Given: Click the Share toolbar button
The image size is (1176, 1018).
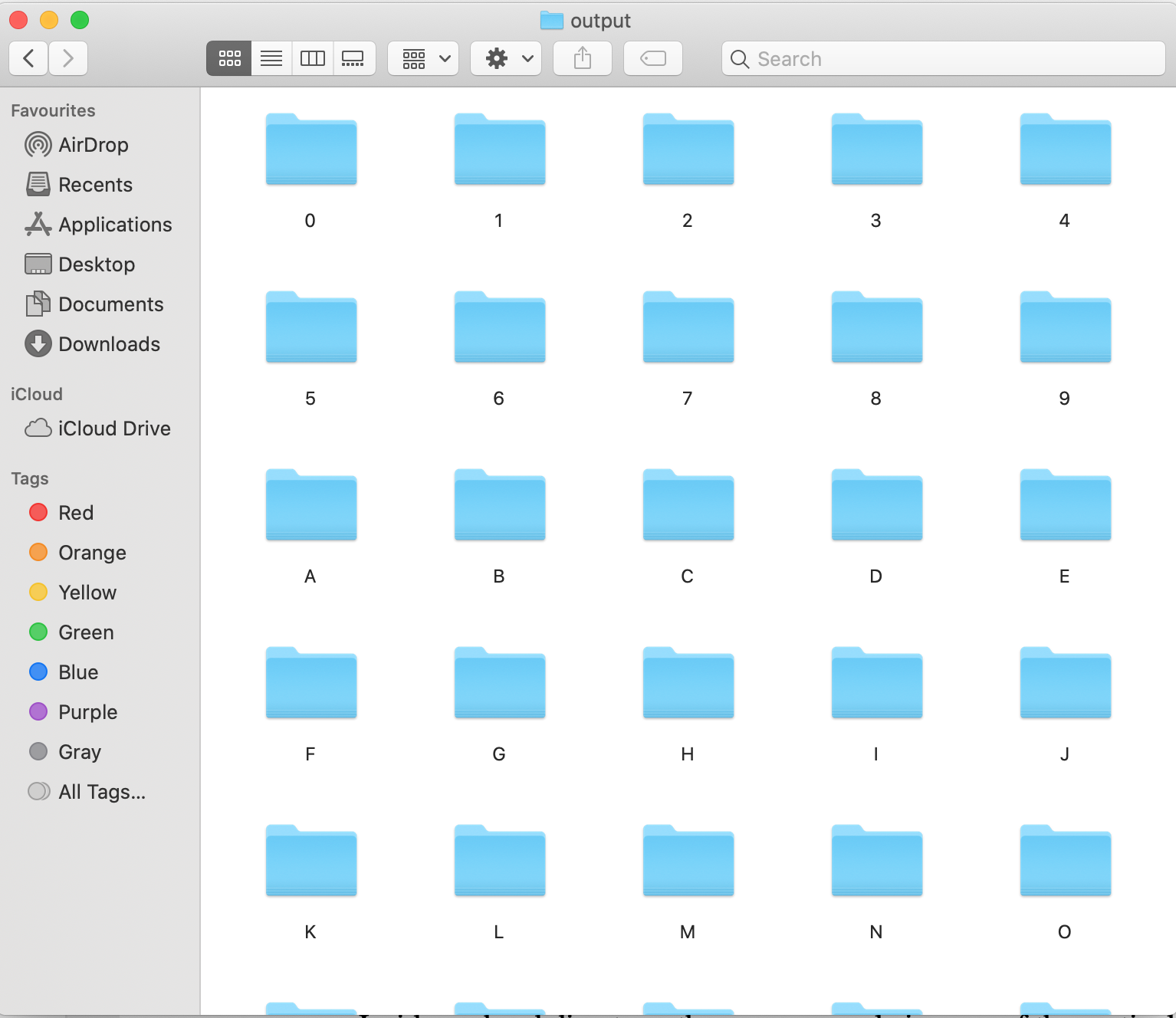Looking at the screenshot, I should tap(583, 58).
